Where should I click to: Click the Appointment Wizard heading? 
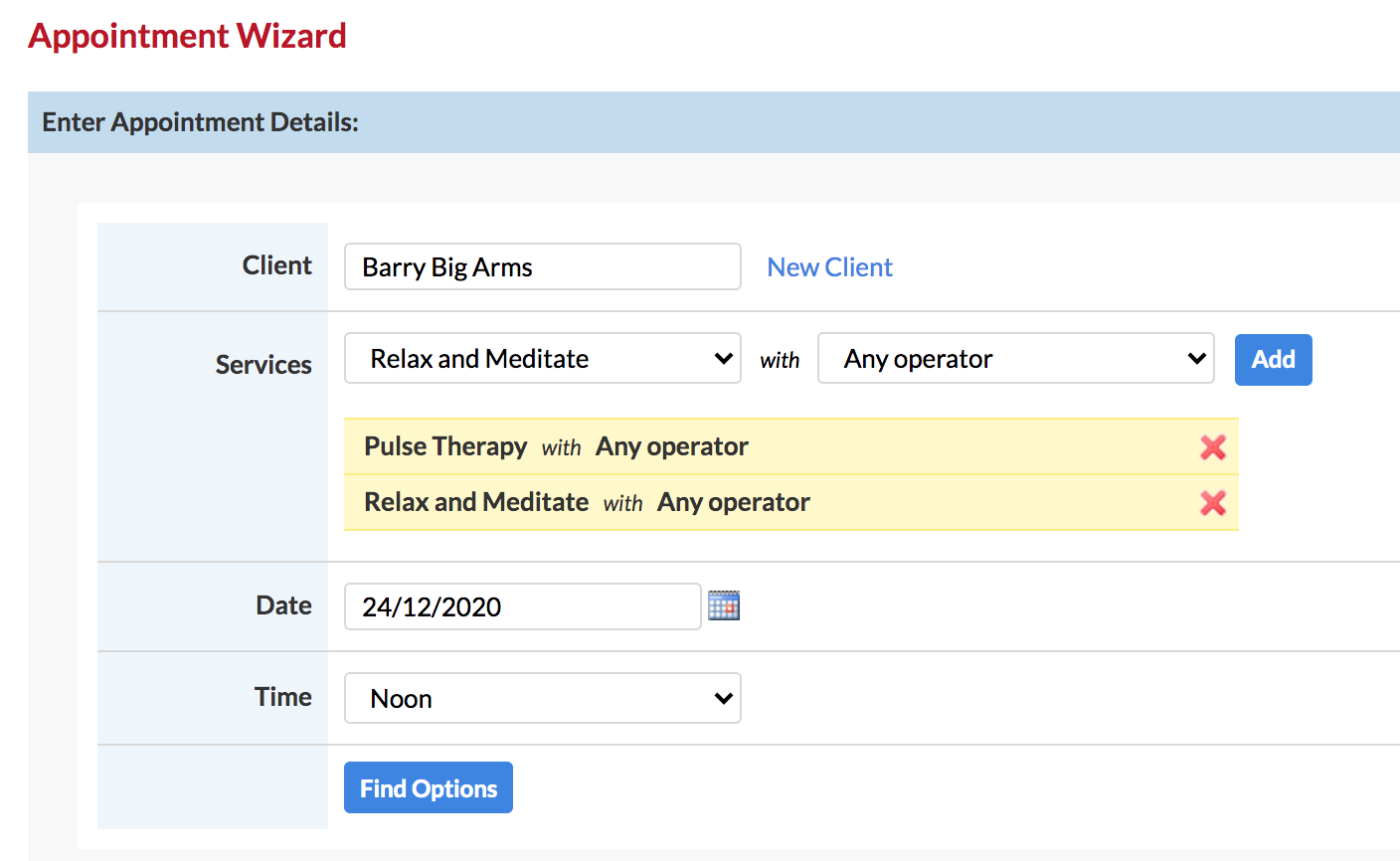[188, 36]
